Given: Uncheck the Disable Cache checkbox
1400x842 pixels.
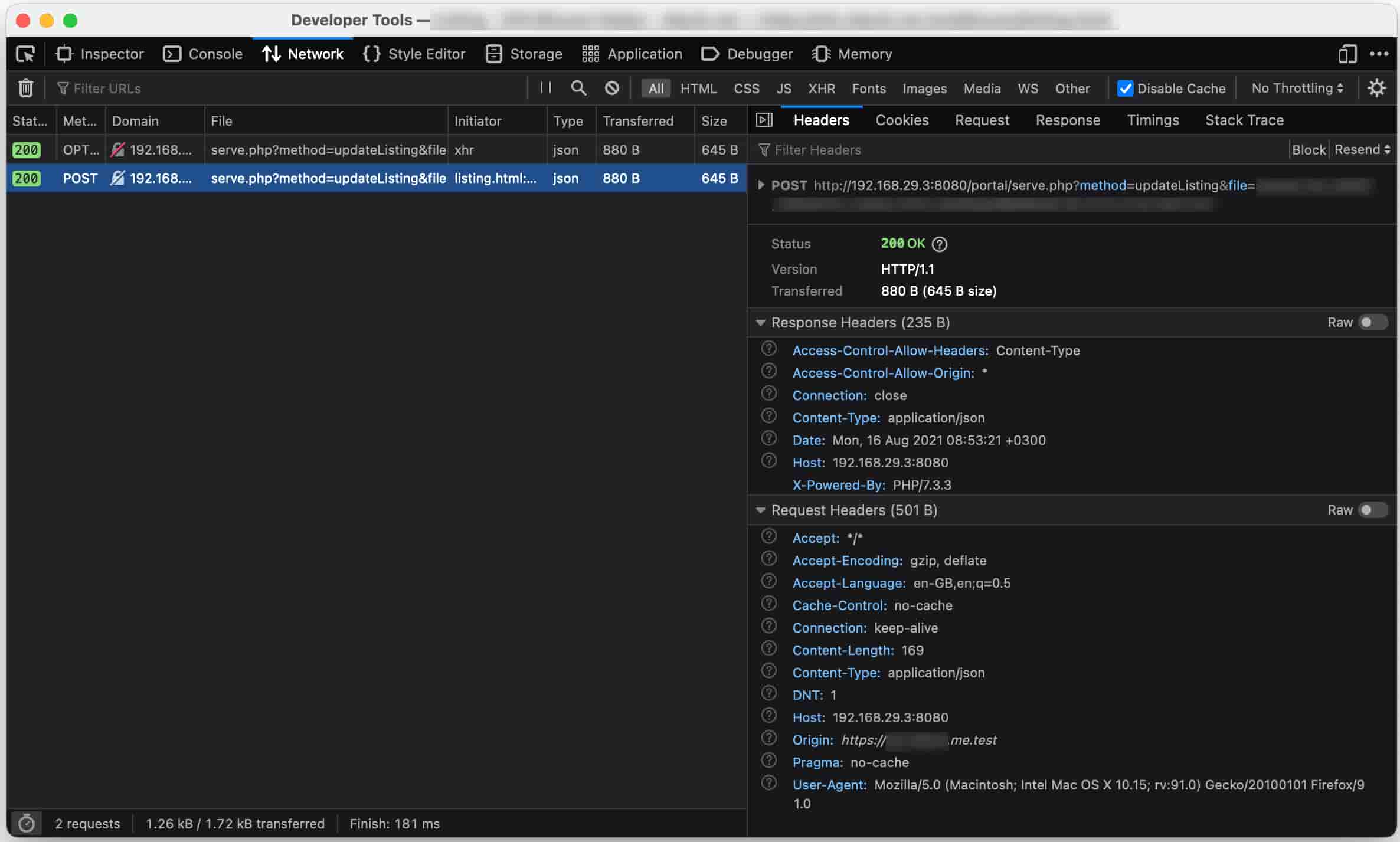Looking at the screenshot, I should (1125, 89).
